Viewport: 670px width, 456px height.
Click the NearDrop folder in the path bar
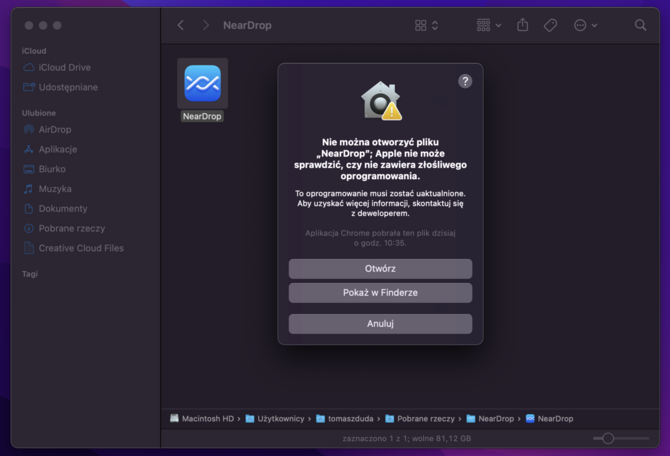coord(491,418)
